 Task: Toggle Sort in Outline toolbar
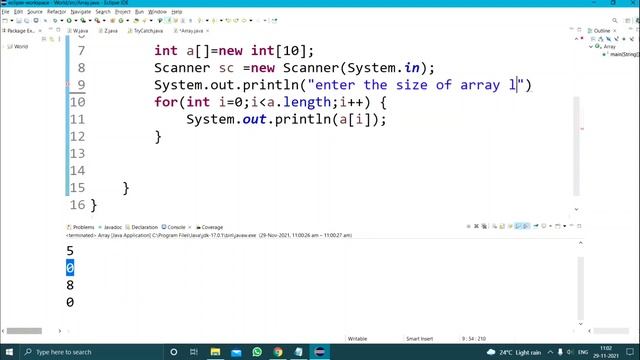coord(601,39)
